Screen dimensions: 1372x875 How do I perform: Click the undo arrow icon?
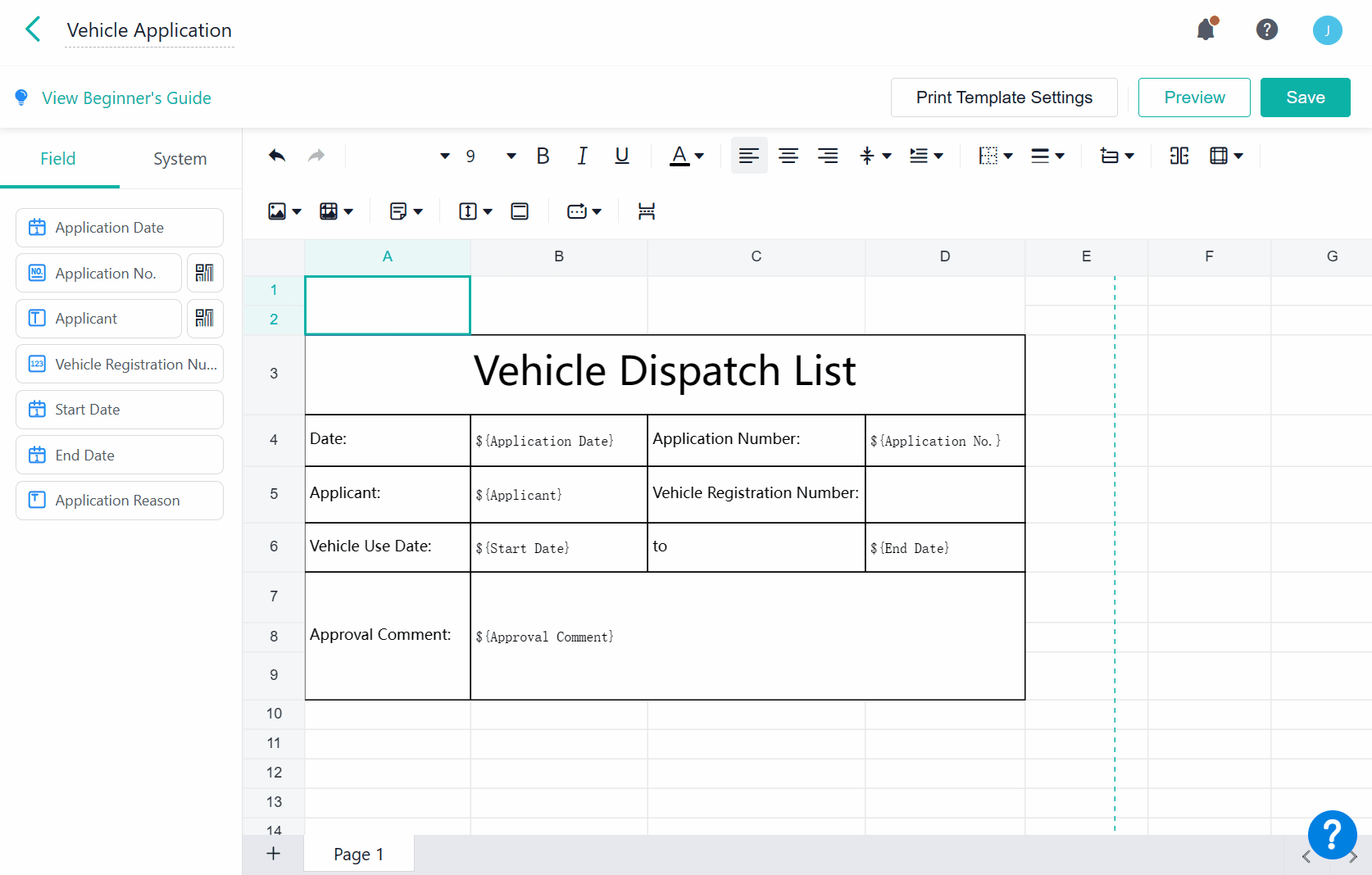coord(277,156)
